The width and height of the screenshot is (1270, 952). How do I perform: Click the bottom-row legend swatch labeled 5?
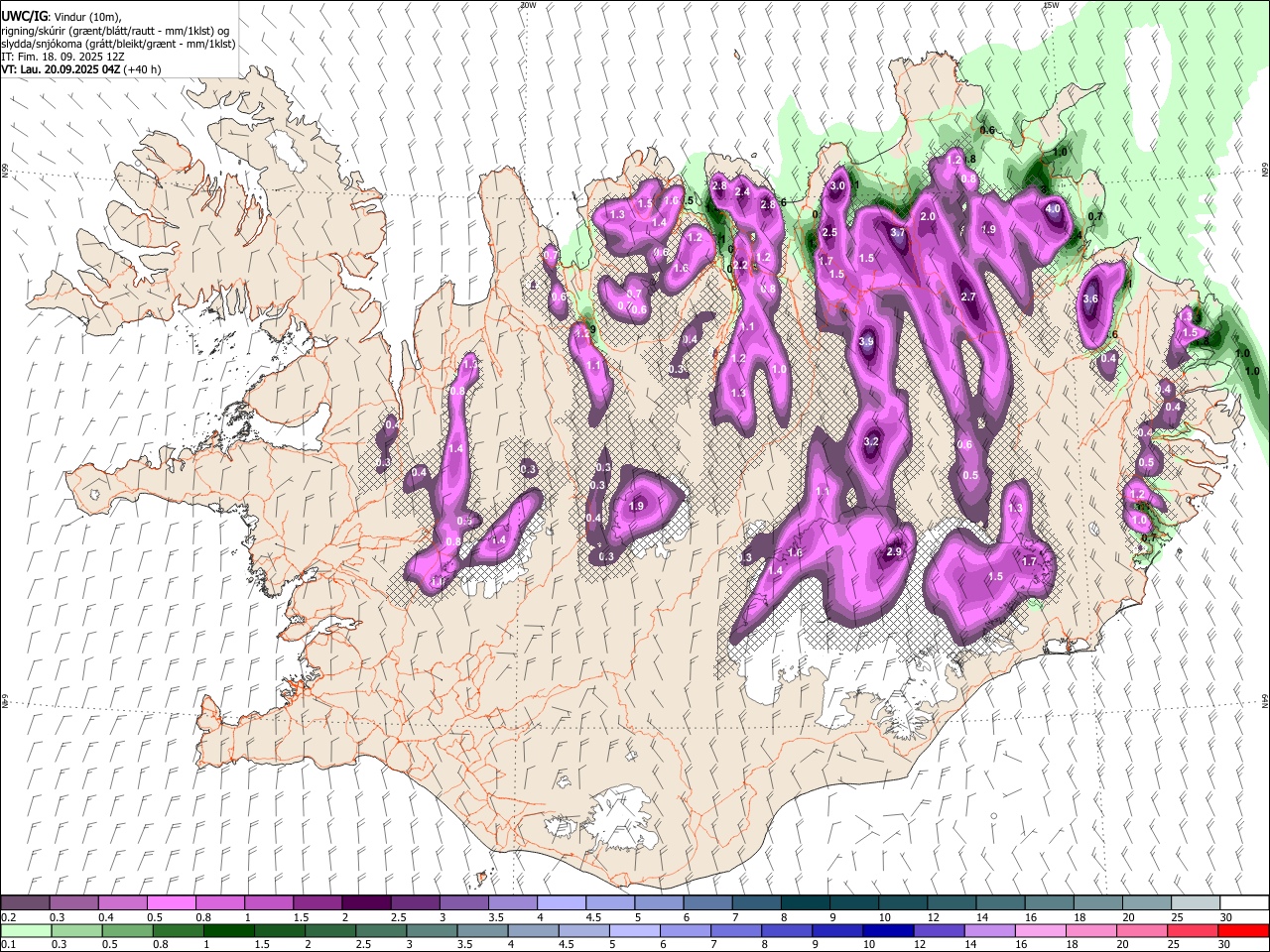point(633,930)
